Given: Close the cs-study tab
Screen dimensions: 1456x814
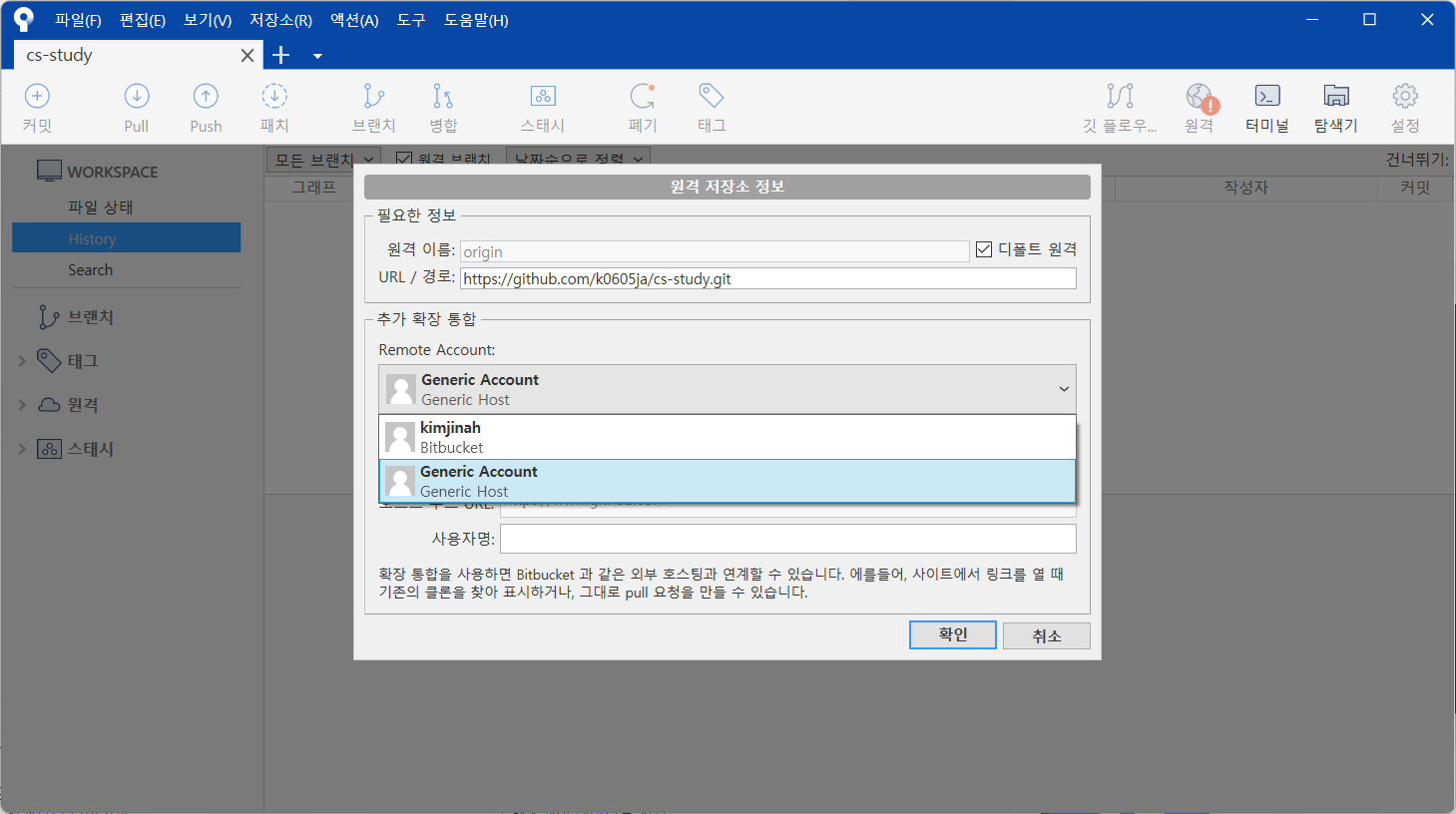Looking at the screenshot, I should 247,56.
